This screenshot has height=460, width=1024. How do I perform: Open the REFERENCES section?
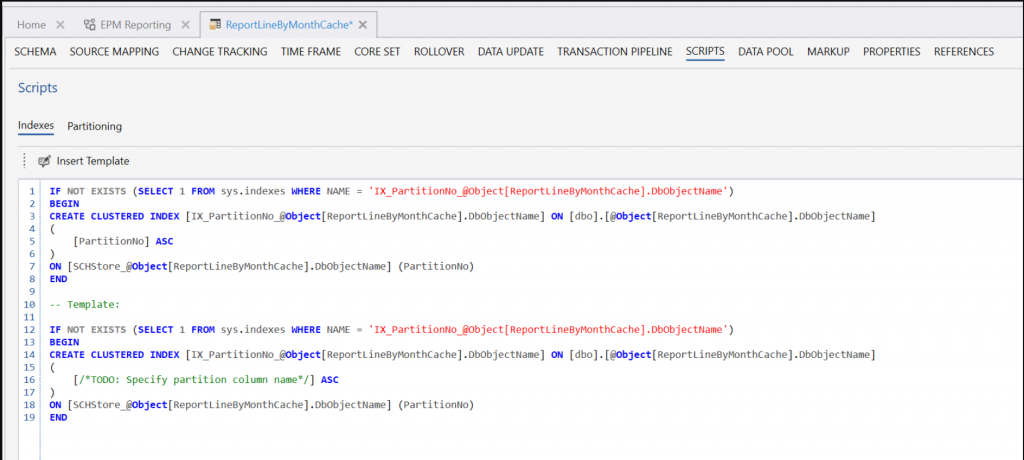tap(963, 52)
